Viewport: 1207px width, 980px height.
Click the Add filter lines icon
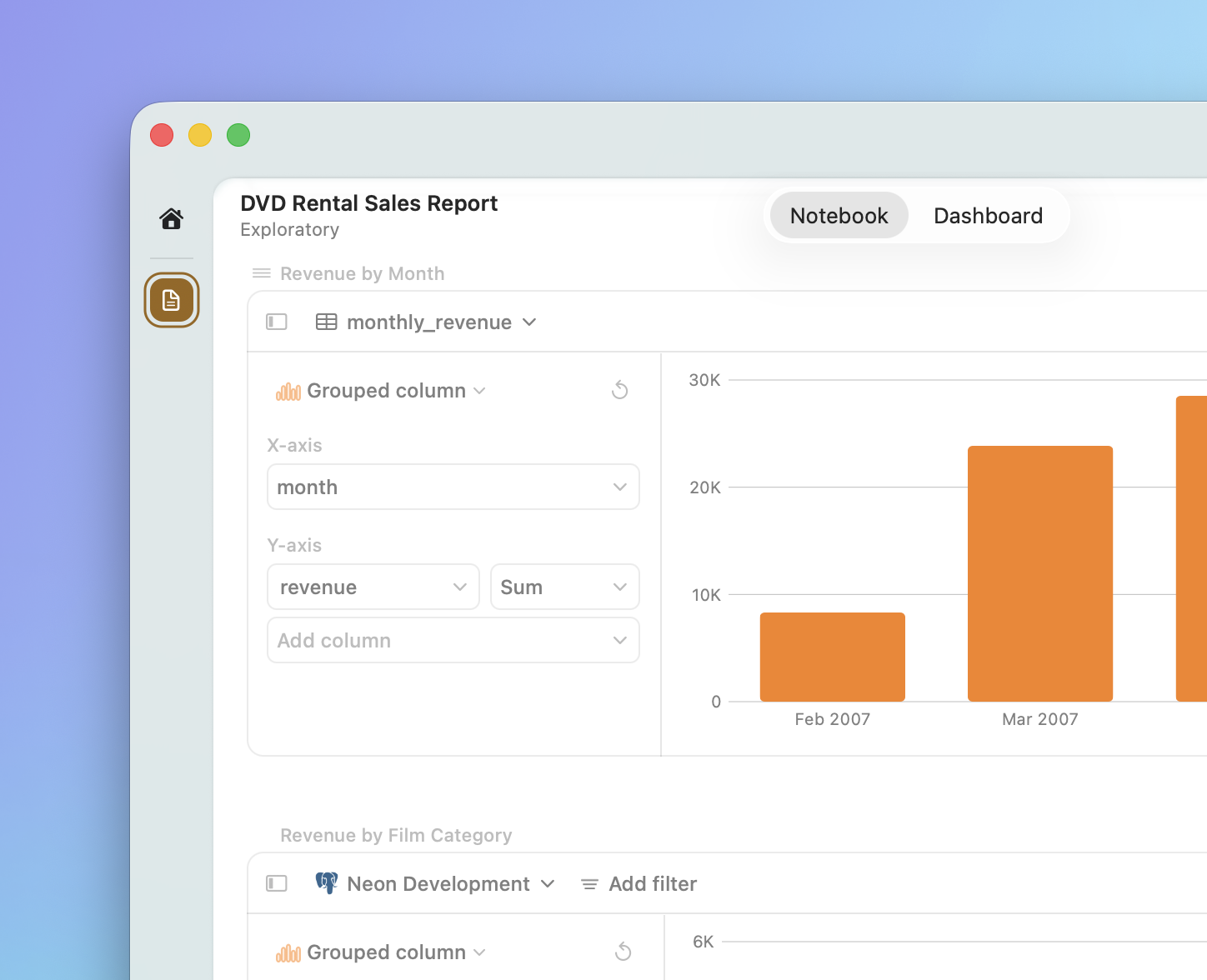(589, 884)
